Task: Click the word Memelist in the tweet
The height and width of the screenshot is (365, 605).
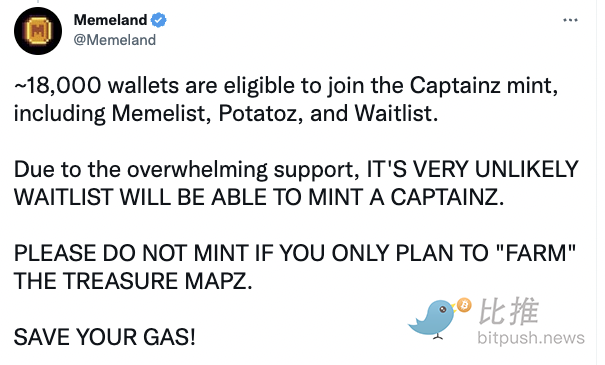Action: pos(161,113)
